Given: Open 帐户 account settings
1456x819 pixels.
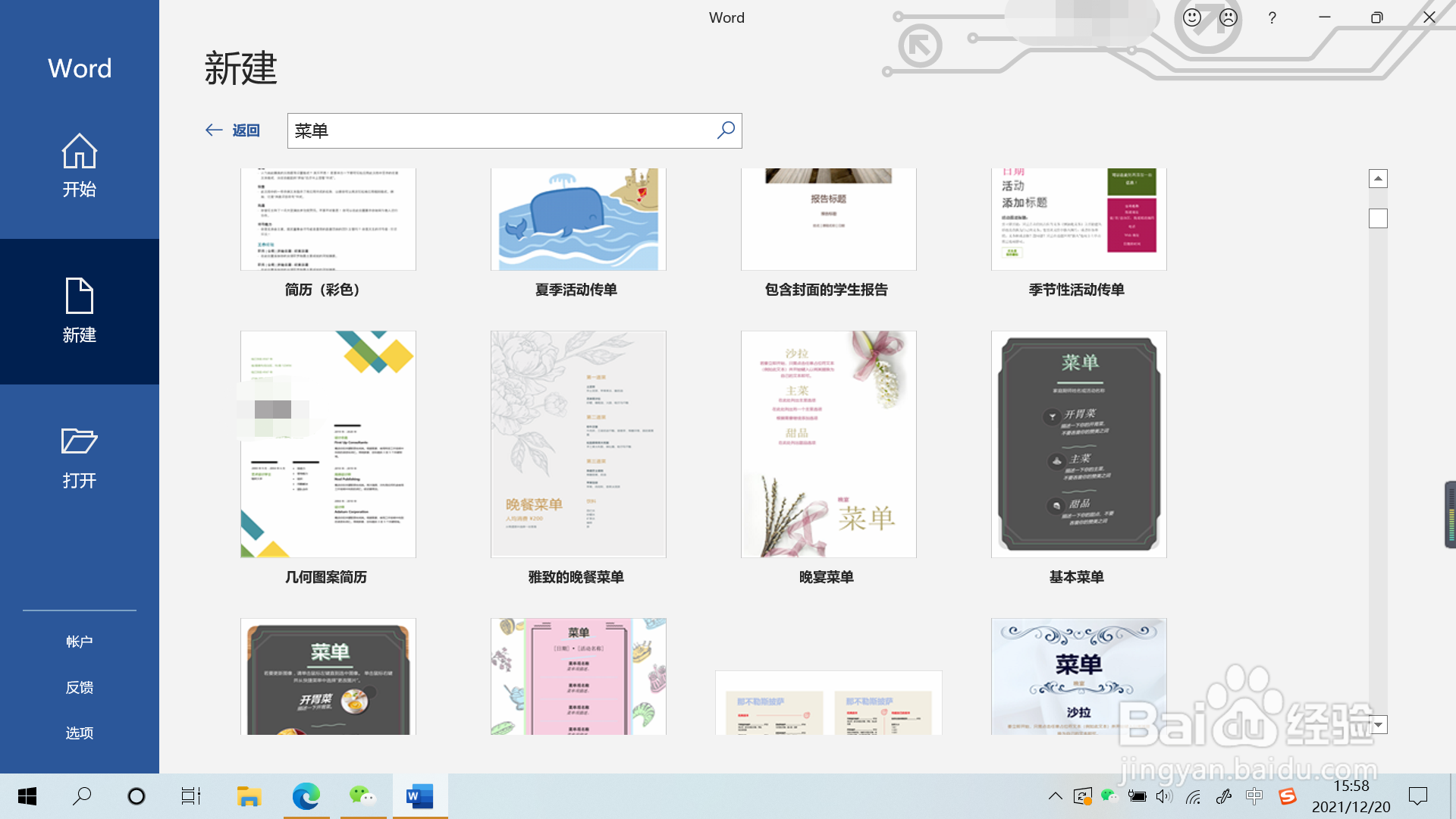Looking at the screenshot, I should [80, 642].
